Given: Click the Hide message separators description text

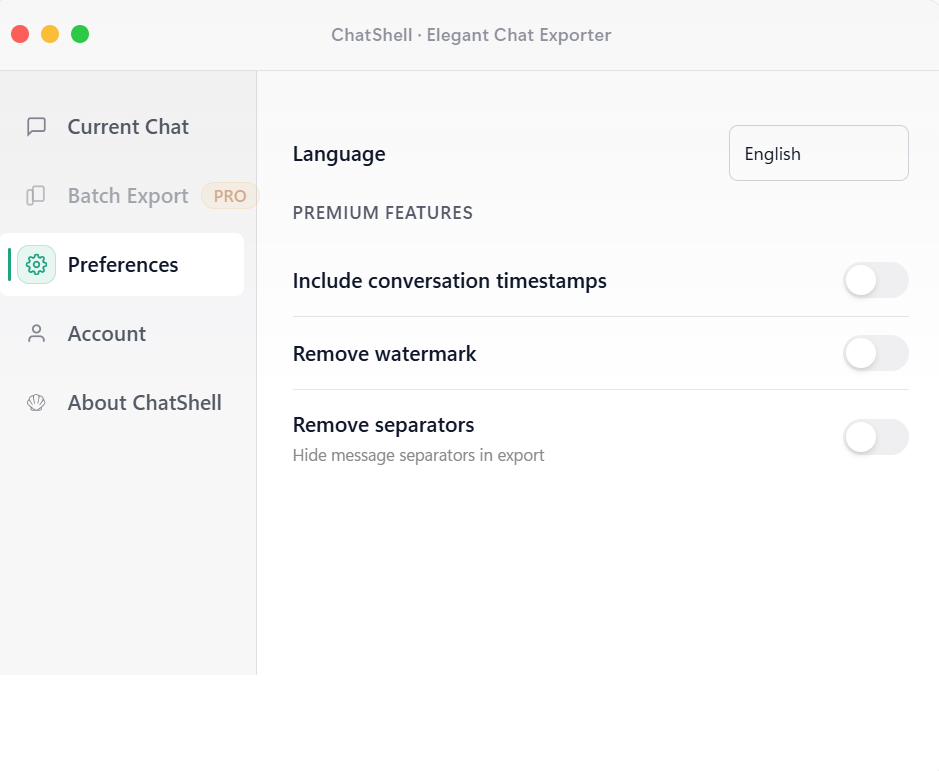Looking at the screenshot, I should click(x=418, y=455).
